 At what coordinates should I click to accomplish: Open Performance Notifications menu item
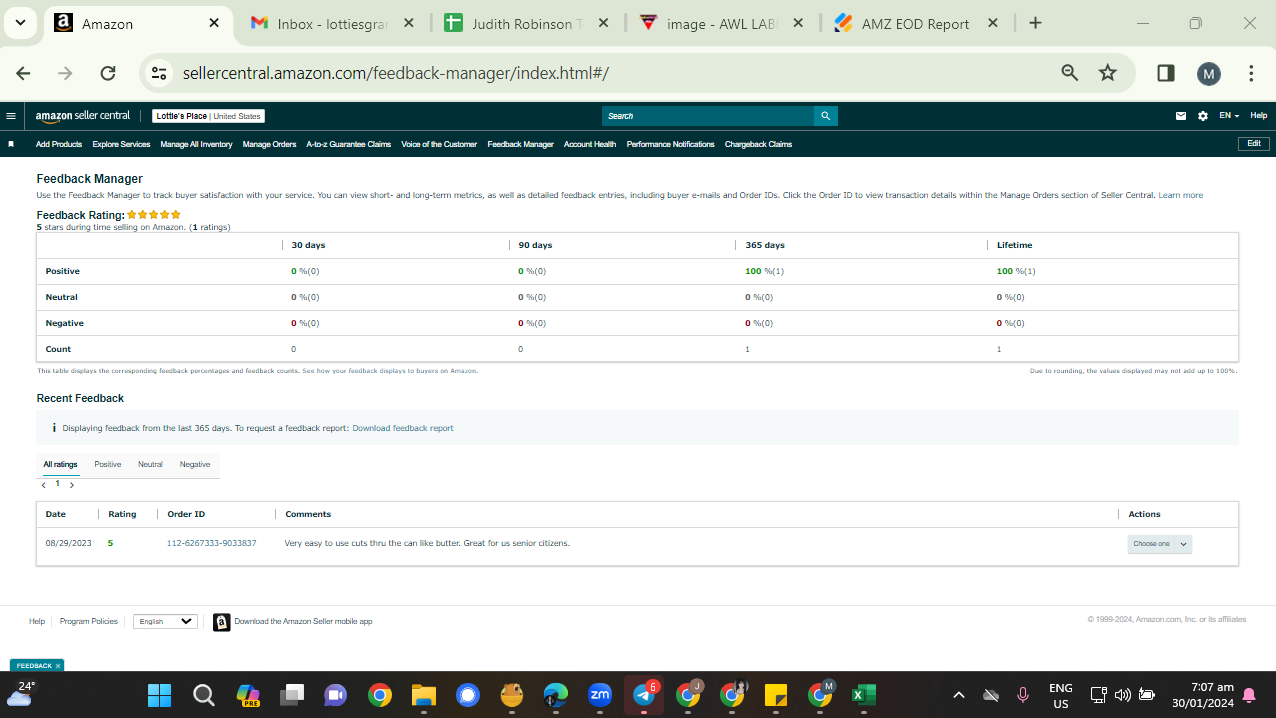(x=670, y=144)
